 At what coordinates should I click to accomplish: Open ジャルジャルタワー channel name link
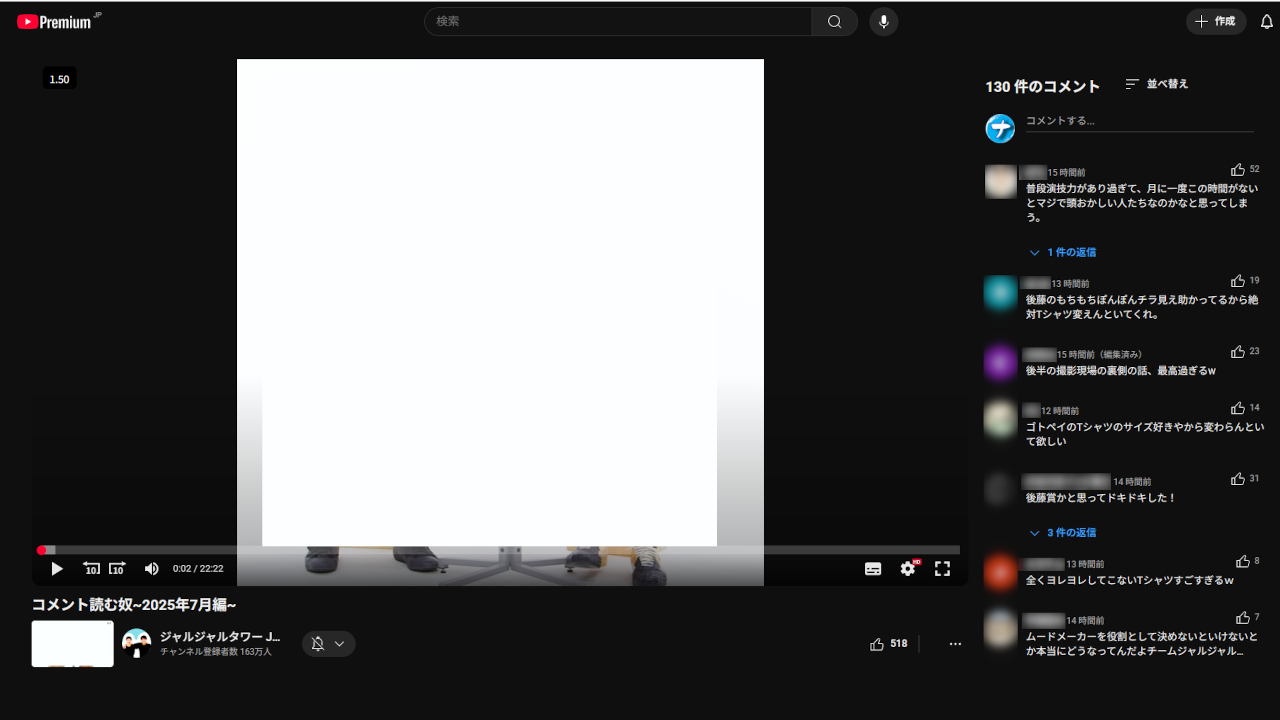point(220,636)
